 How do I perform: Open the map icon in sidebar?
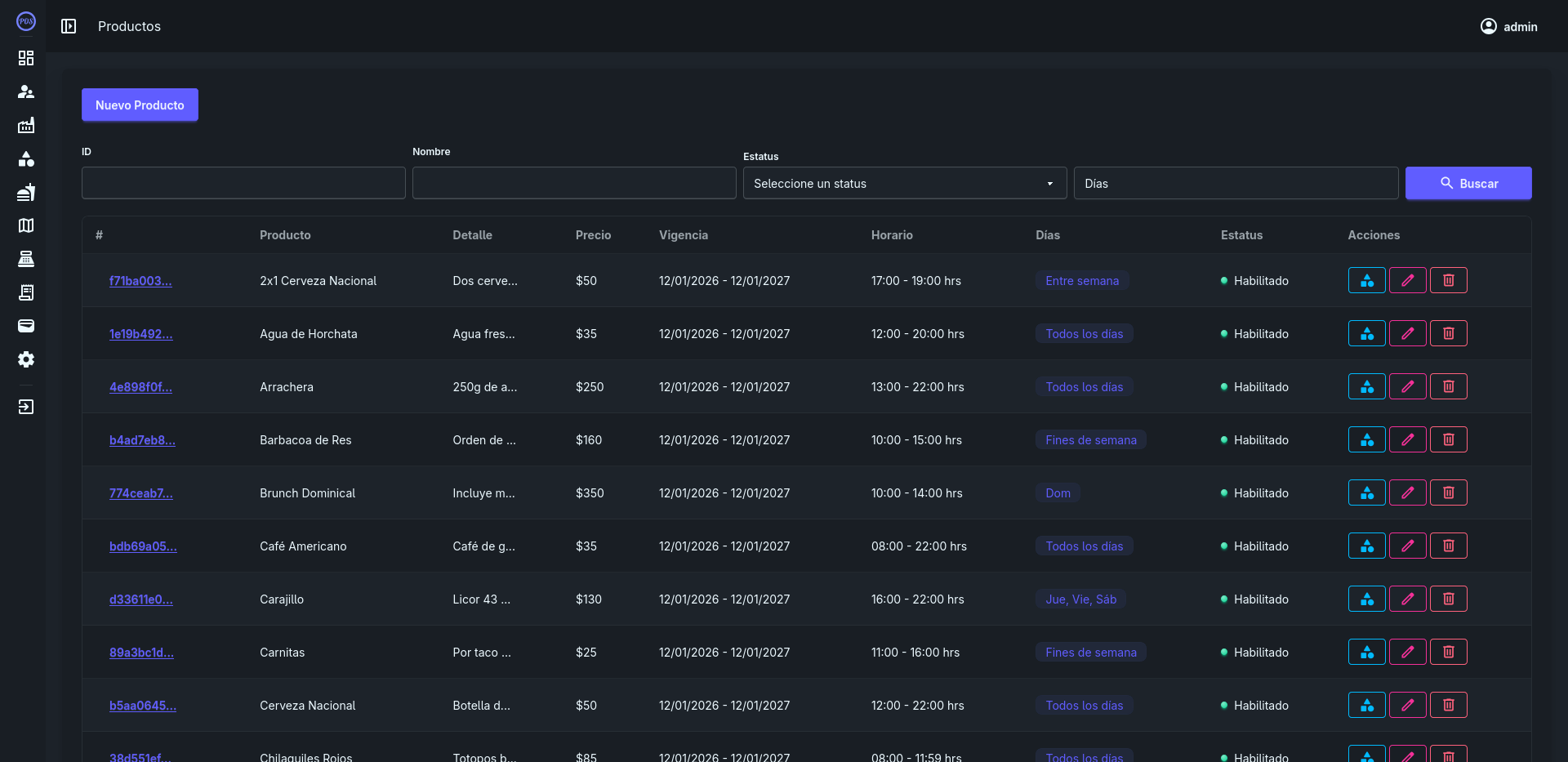pos(26,225)
